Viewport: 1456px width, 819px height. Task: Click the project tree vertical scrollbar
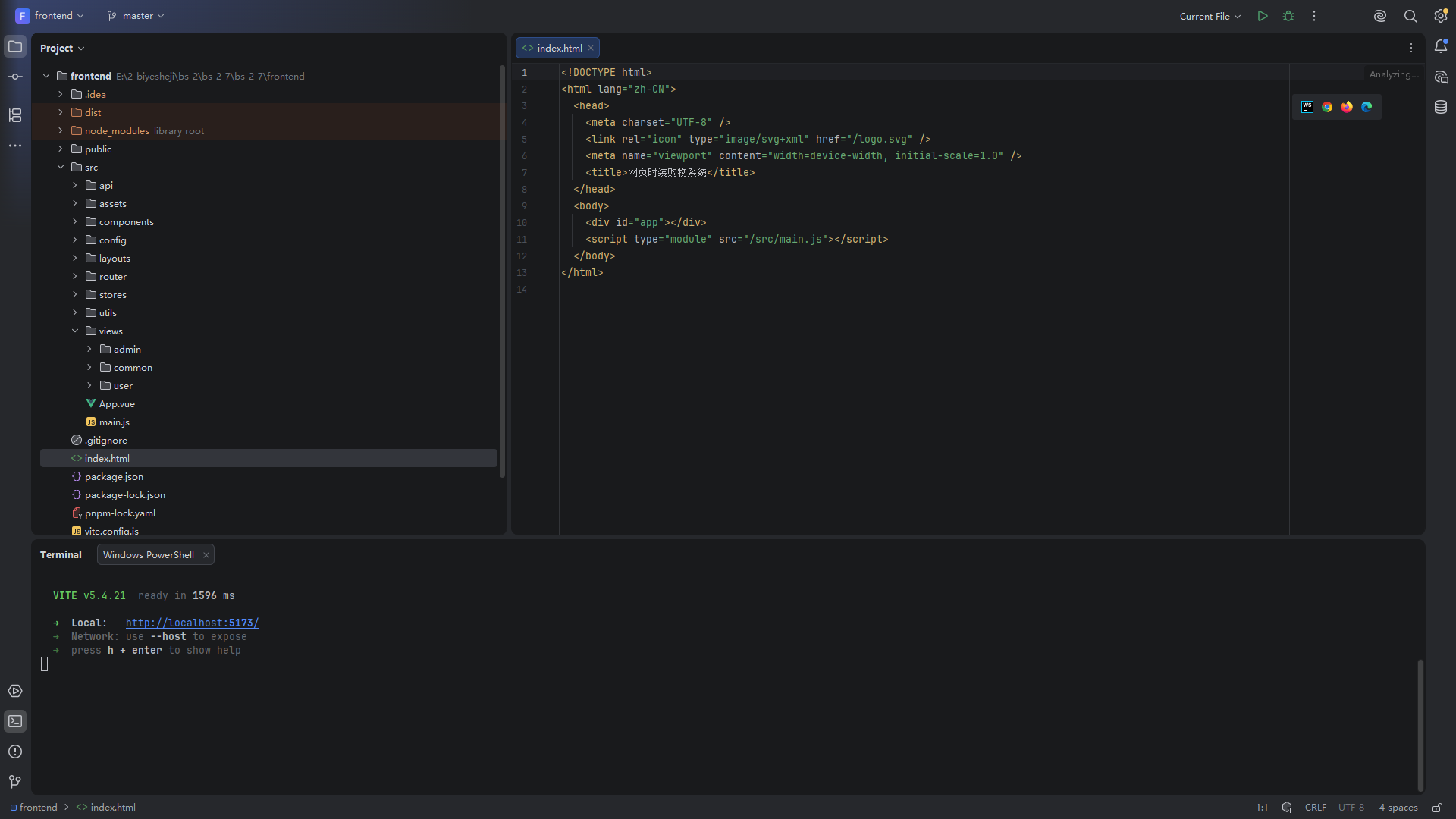[502, 273]
